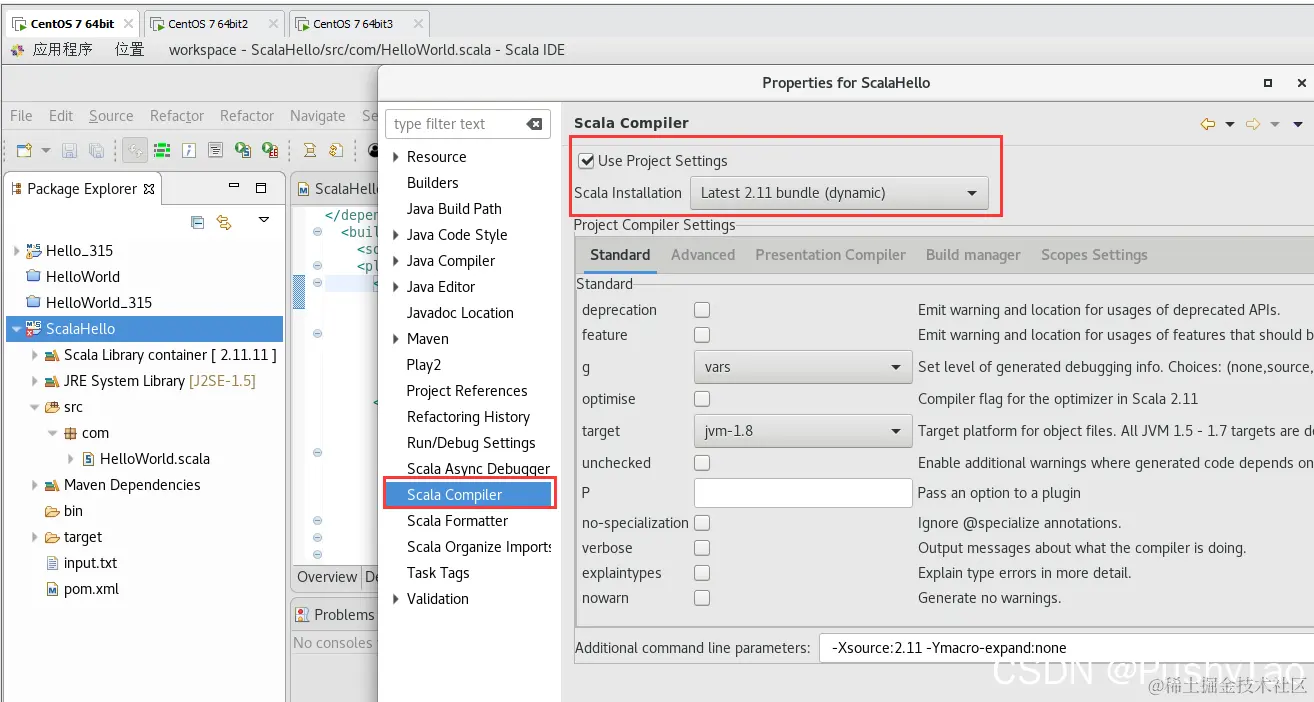This screenshot has height=702, width=1314.
Task: Minimize the Package Explorer view
Action: click(234, 187)
